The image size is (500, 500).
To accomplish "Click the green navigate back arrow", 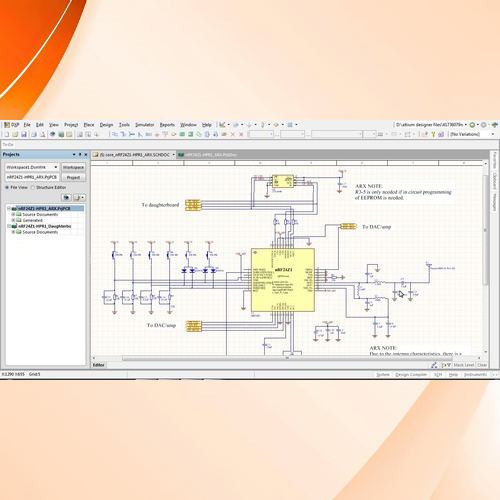I will pyautogui.click(x=472, y=125).
